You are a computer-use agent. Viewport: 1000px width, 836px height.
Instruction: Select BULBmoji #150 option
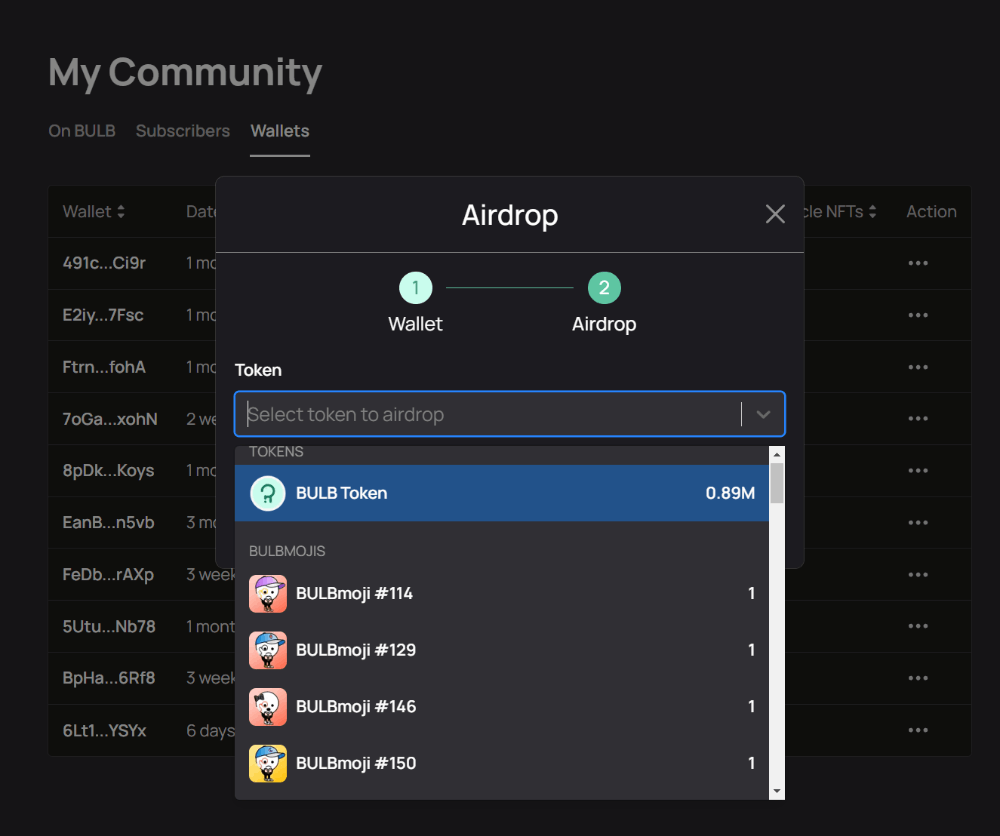pyautogui.click(x=502, y=763)
